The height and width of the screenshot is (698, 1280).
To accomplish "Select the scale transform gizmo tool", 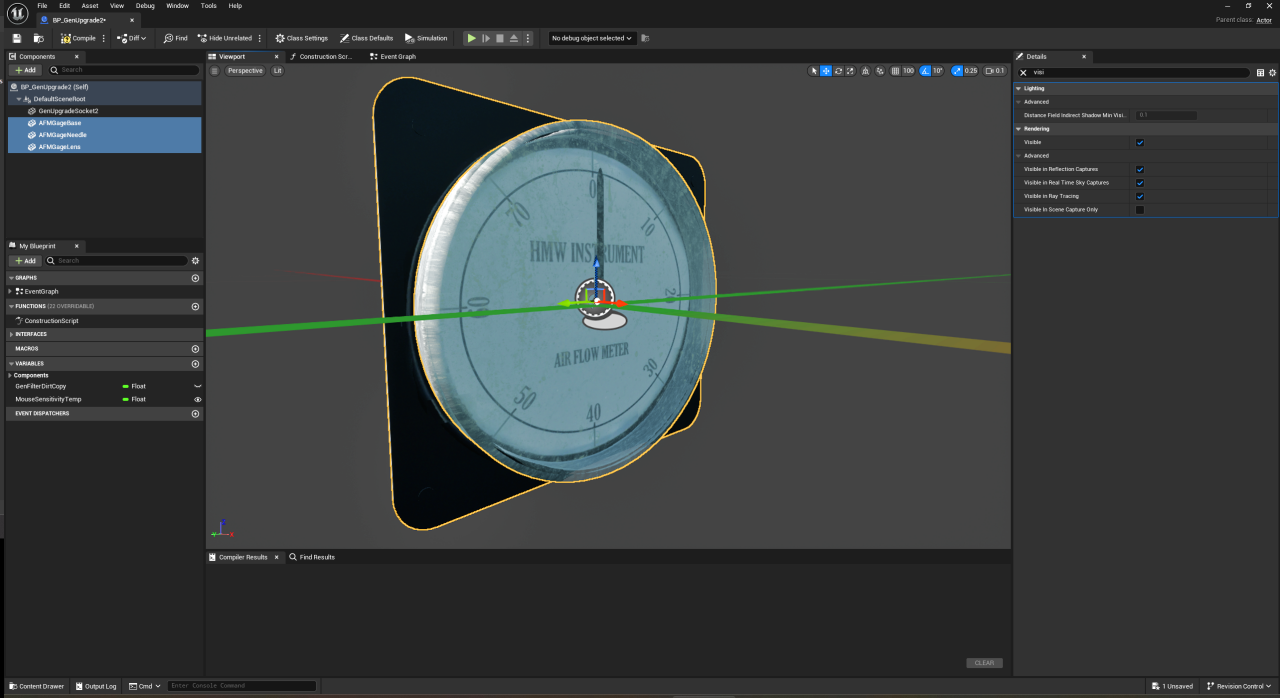I will coord(851,71).
